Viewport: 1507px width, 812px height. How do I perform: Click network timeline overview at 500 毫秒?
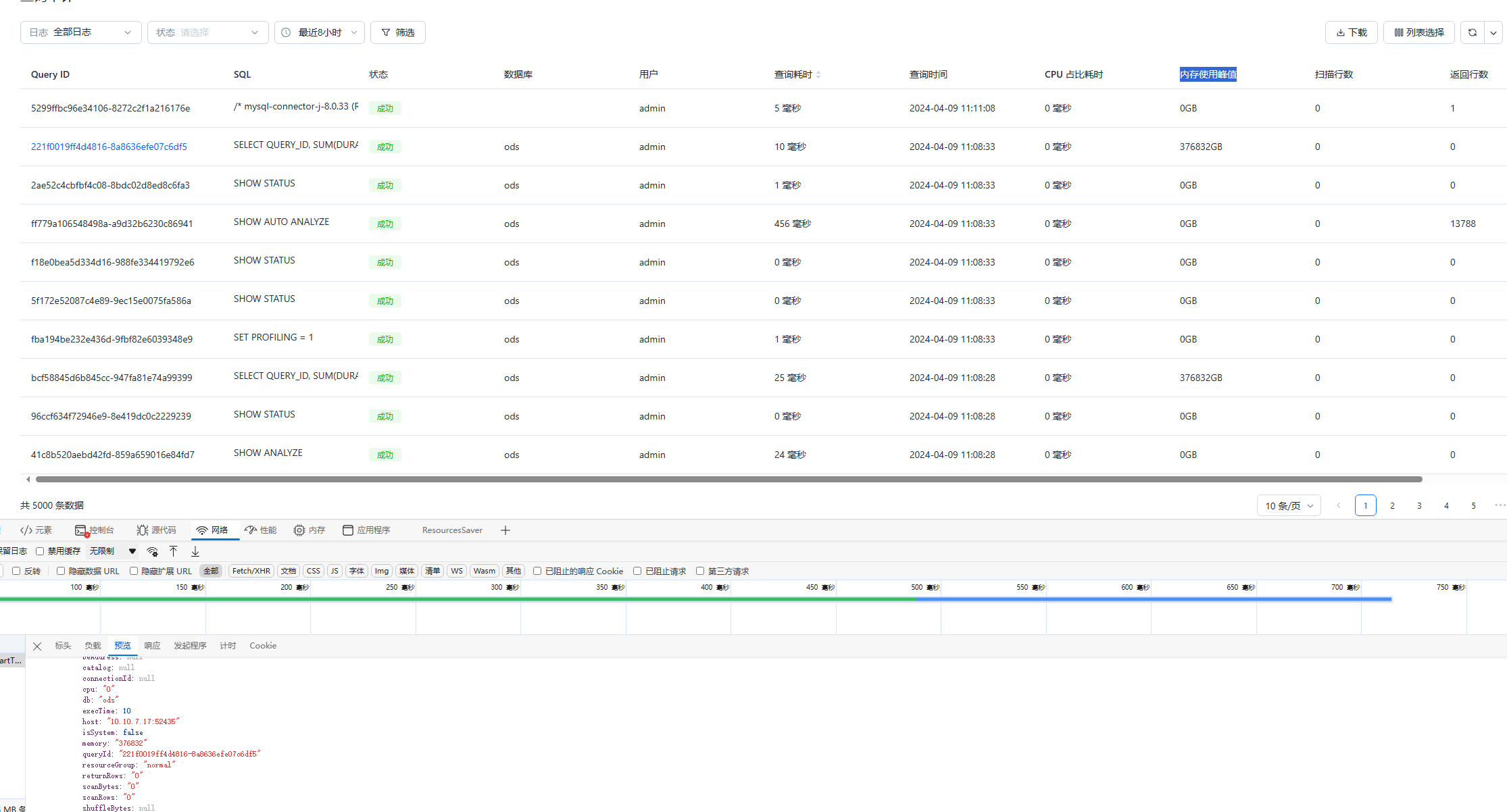[924, 588]
